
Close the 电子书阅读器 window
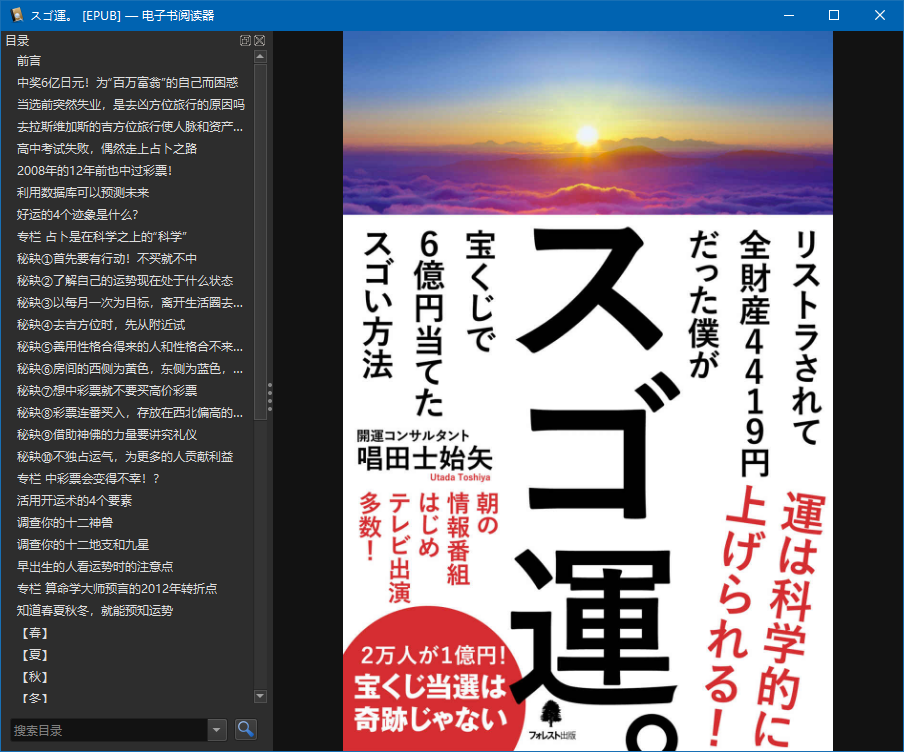pos(879,15)
